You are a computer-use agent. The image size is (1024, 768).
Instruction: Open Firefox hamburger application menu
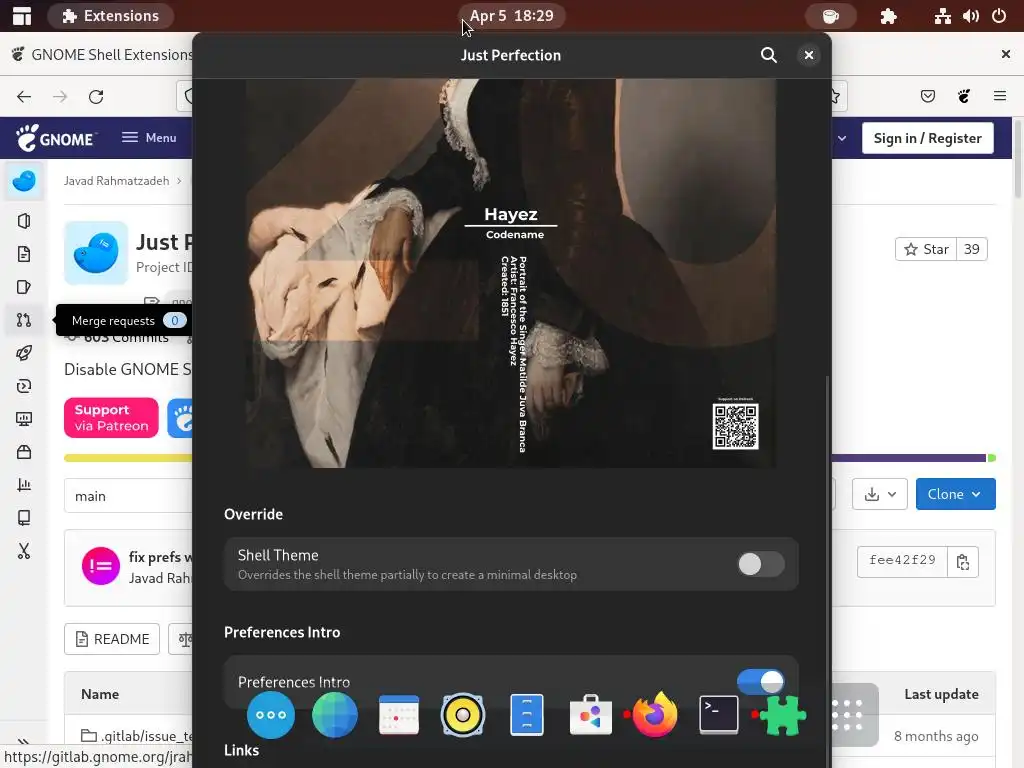click(1000, 97)
